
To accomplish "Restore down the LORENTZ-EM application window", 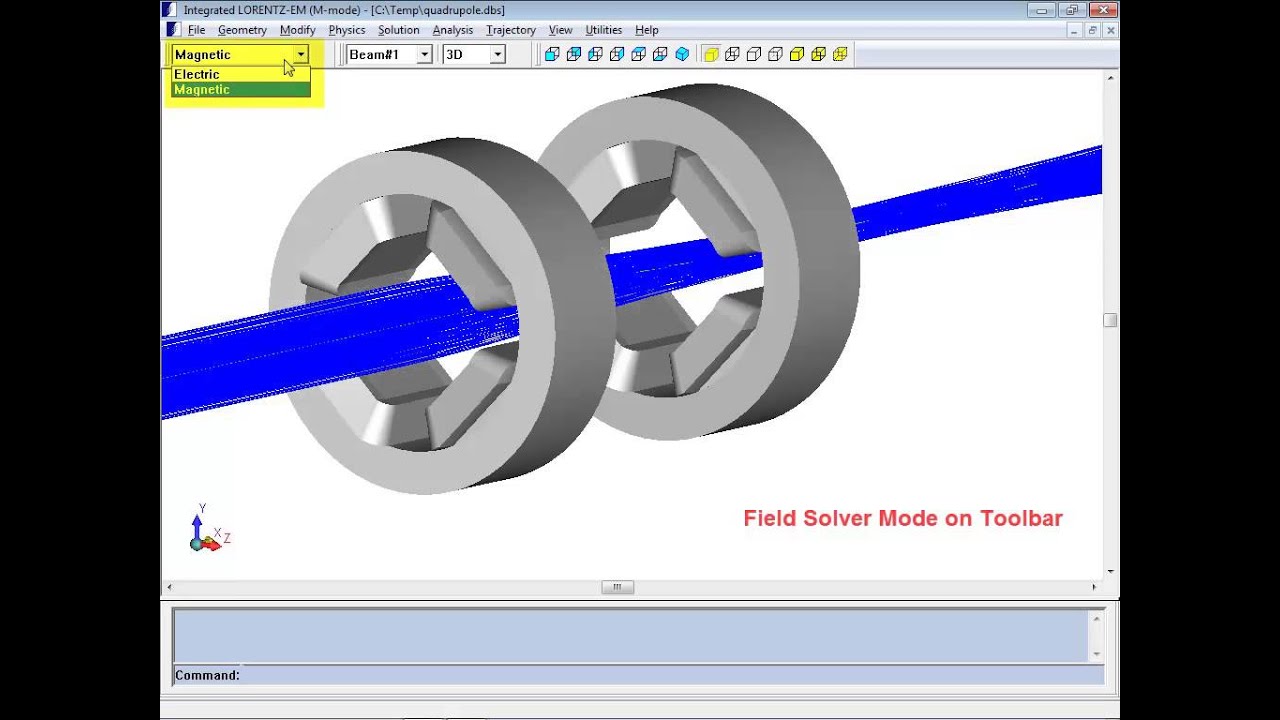I will pyautogui.click(x=1071, y=10).
